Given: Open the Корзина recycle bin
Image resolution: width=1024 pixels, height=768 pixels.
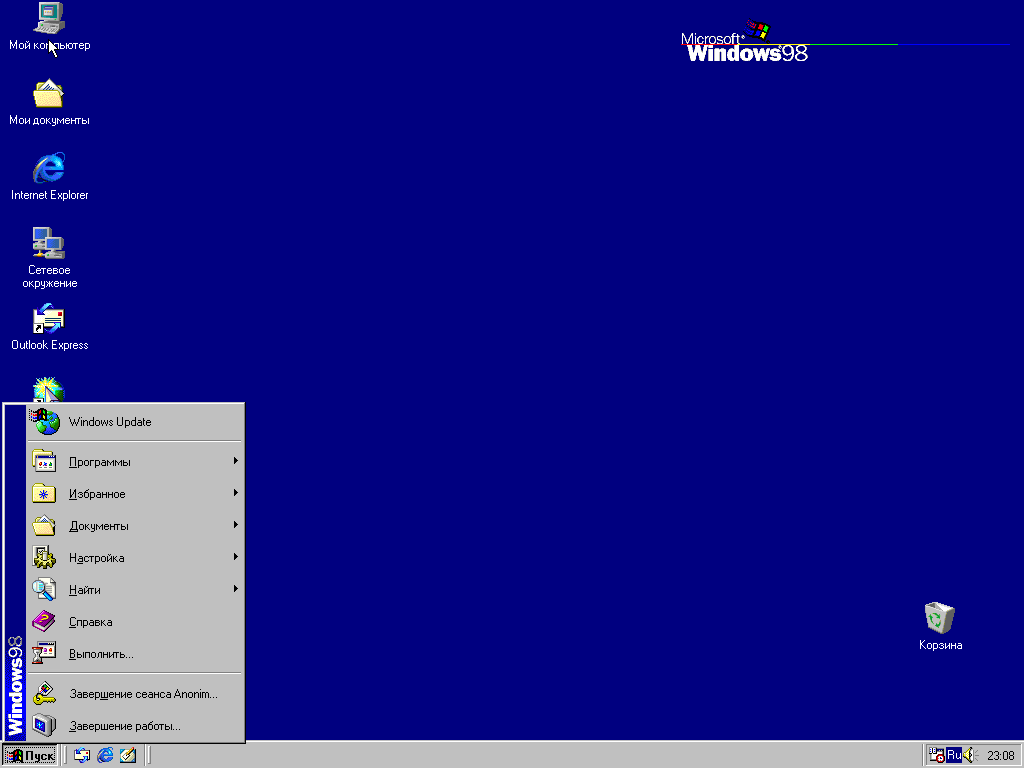Looking at the screenshot, I should coord(939,617).
